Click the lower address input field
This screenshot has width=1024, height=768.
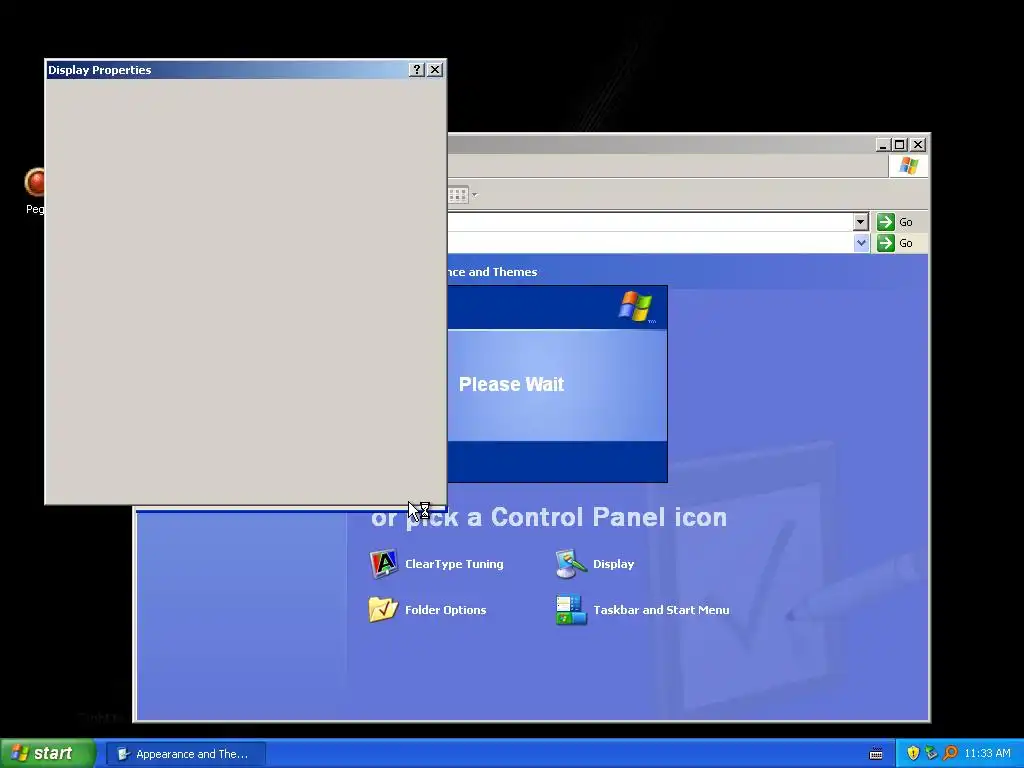651,243
